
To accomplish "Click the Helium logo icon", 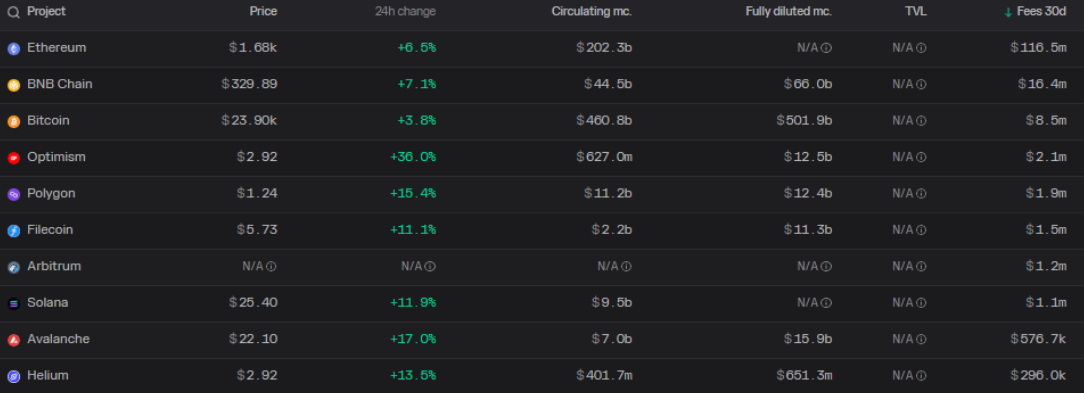I will 14,376.
